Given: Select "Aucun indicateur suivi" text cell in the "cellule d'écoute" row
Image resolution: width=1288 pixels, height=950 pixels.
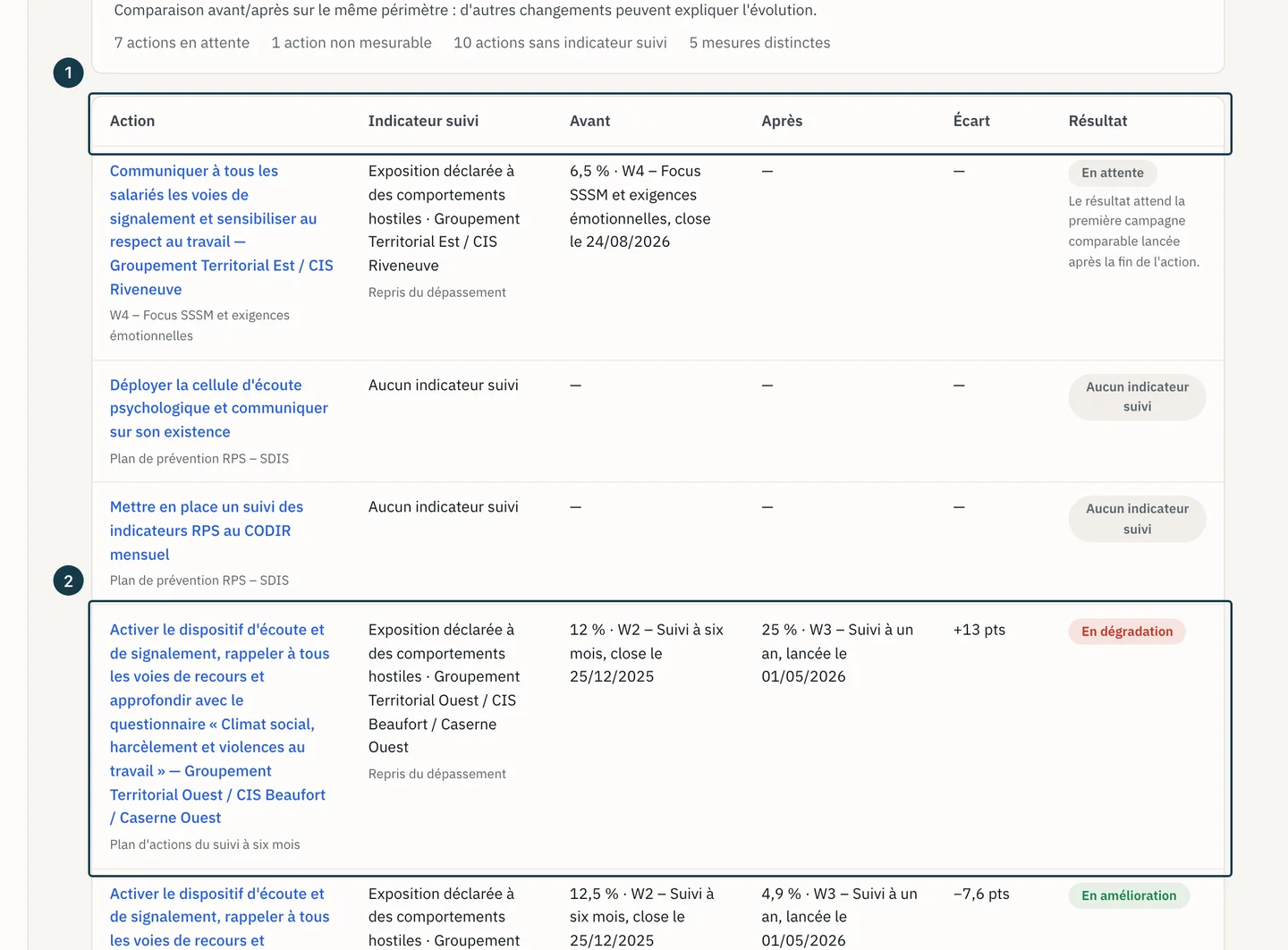Looking at the screenshot, I should 444,385.
